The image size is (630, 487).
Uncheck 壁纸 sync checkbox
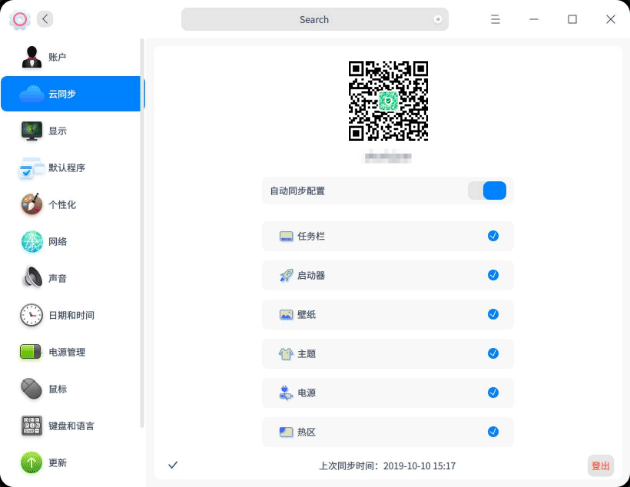point(493,314)
